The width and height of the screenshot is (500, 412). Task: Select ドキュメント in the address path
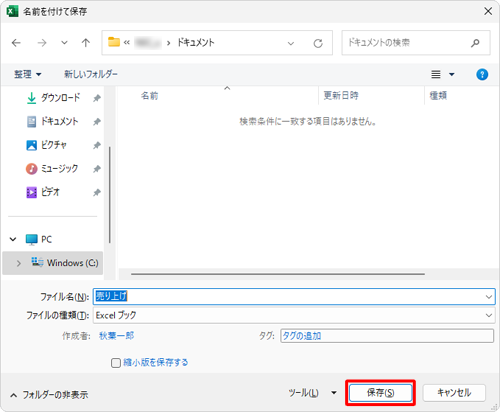point(196,43)
